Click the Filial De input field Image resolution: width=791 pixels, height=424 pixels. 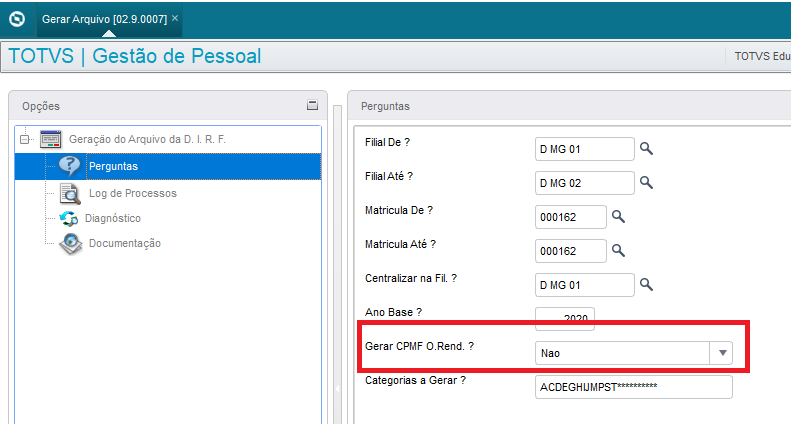pyautogui.click(x=584, y=149)
